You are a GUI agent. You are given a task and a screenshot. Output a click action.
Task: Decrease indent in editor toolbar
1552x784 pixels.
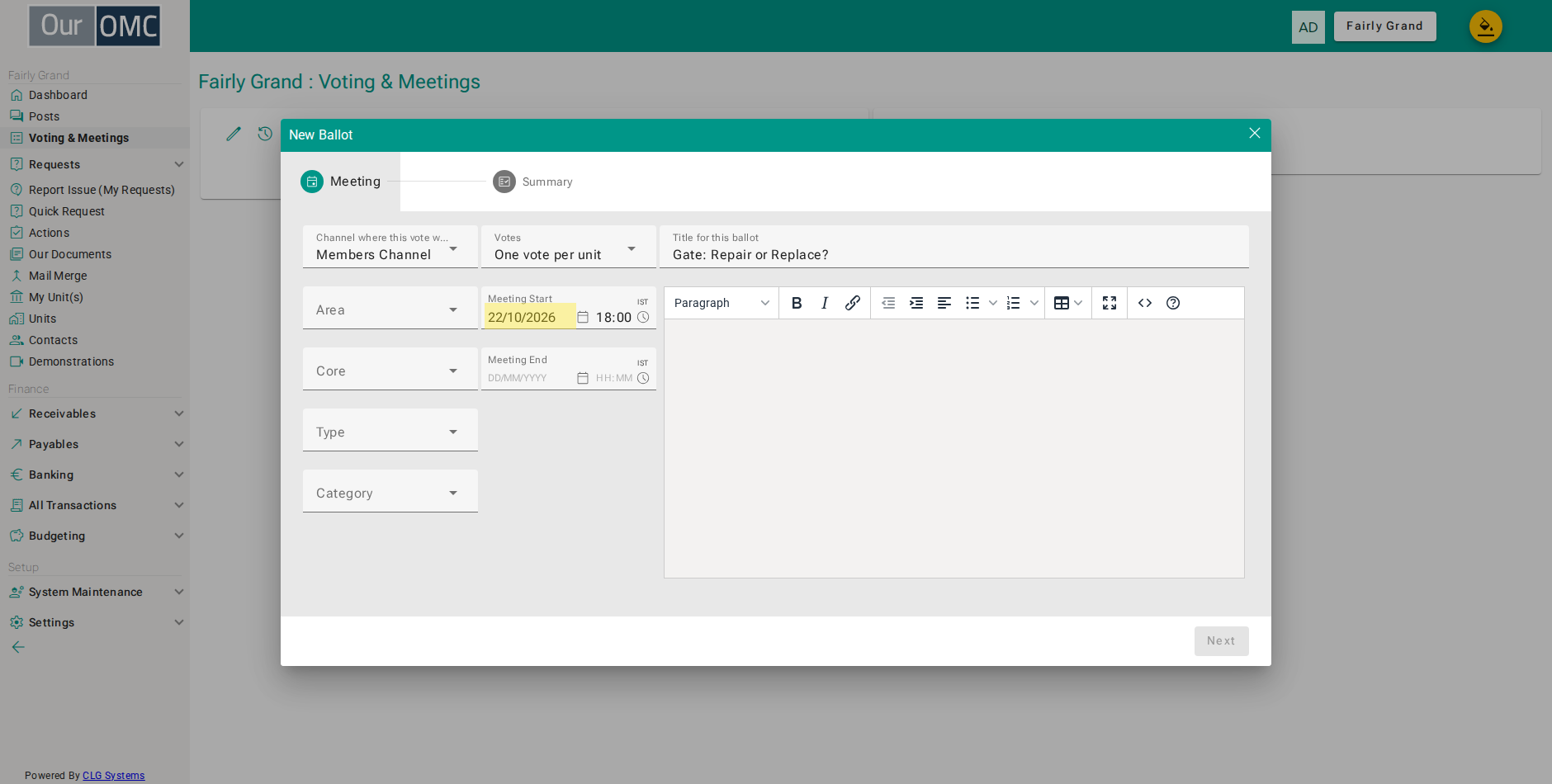pos(888,303)
